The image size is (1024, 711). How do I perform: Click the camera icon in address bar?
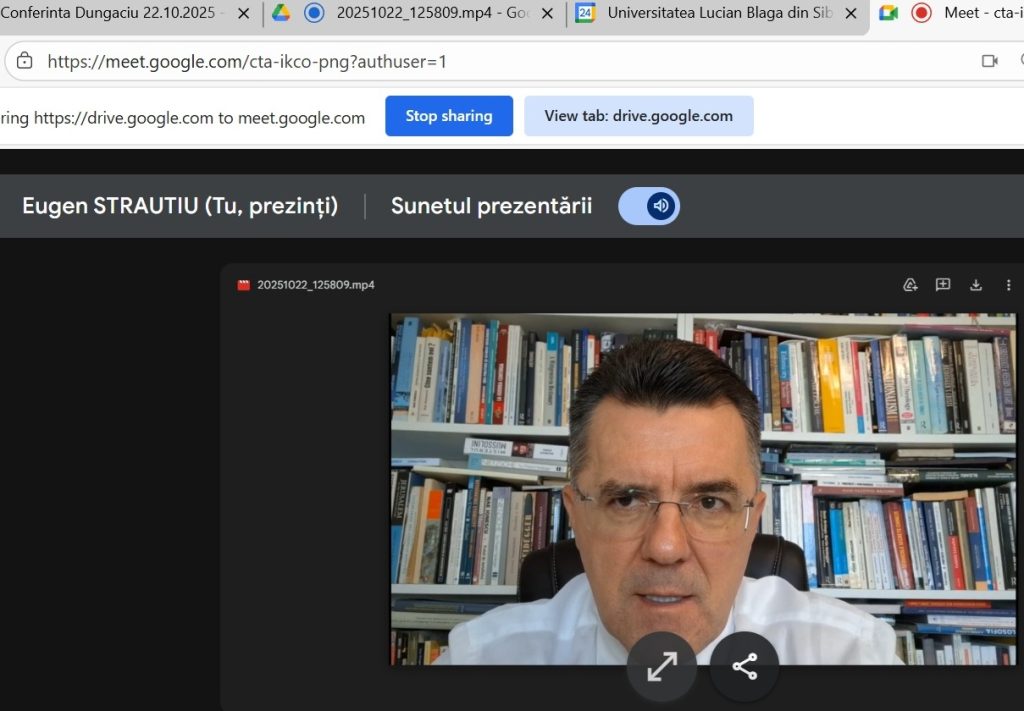pos(989,61)
